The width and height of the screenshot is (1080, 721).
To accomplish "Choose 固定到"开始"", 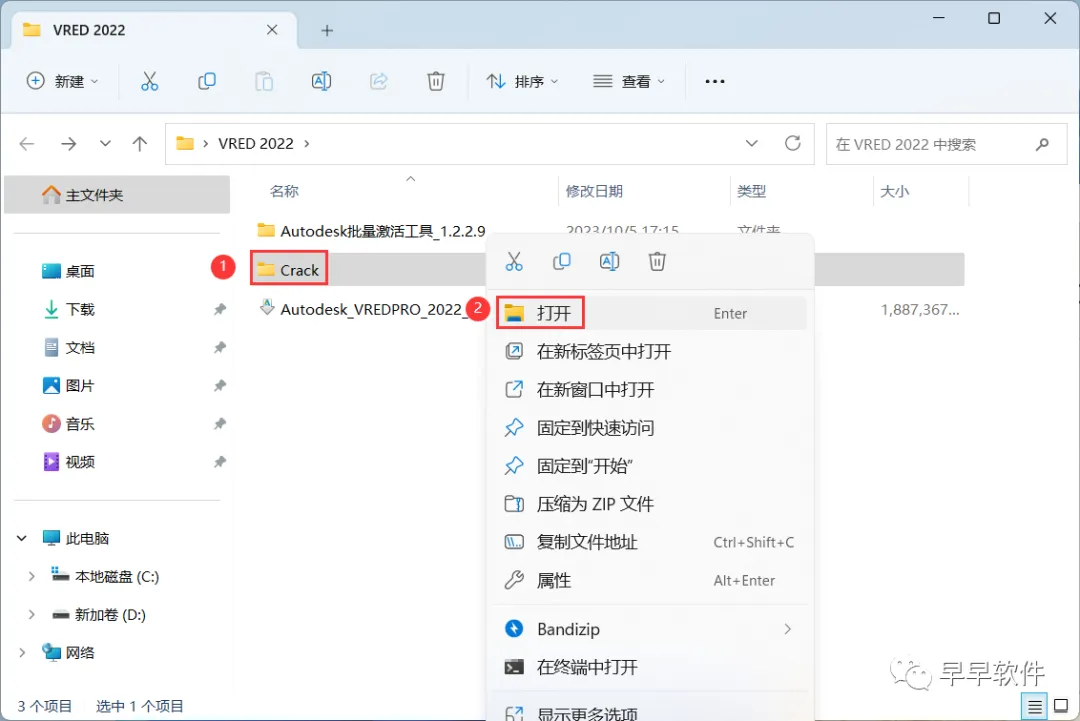I will click(x=651, y=466).
